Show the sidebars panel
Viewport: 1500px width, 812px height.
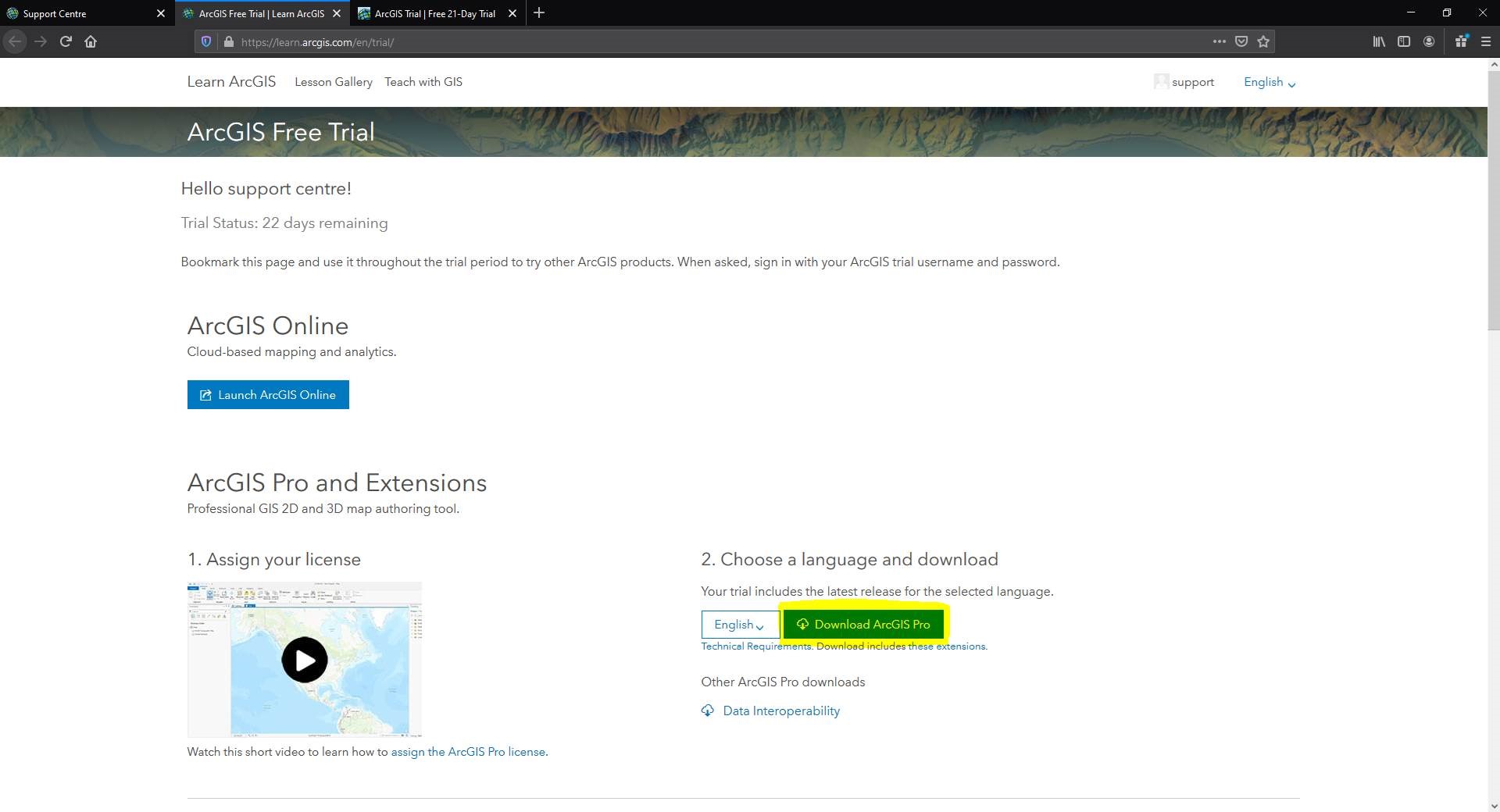(1404, 41)
